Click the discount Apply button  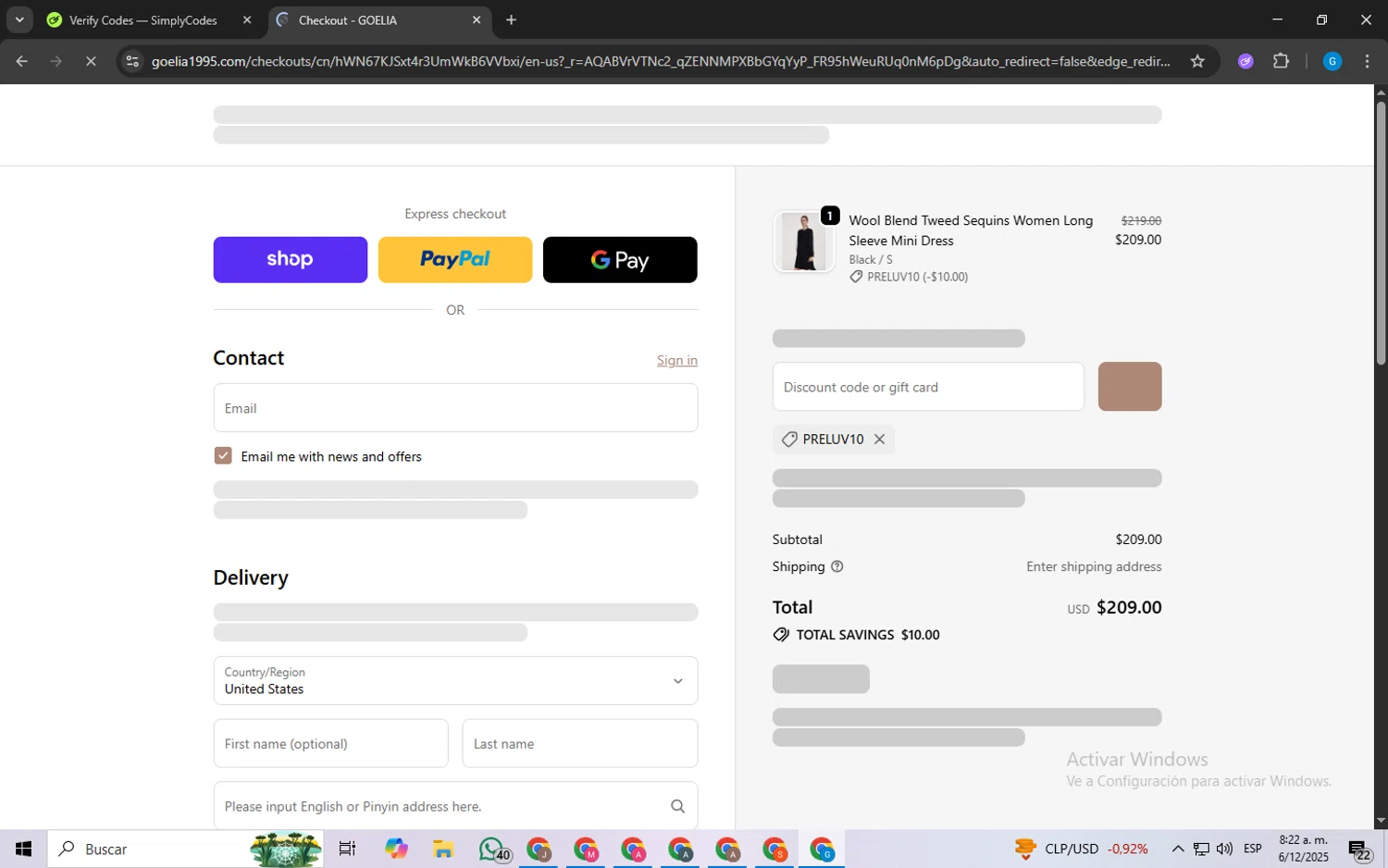[1130, 387]
